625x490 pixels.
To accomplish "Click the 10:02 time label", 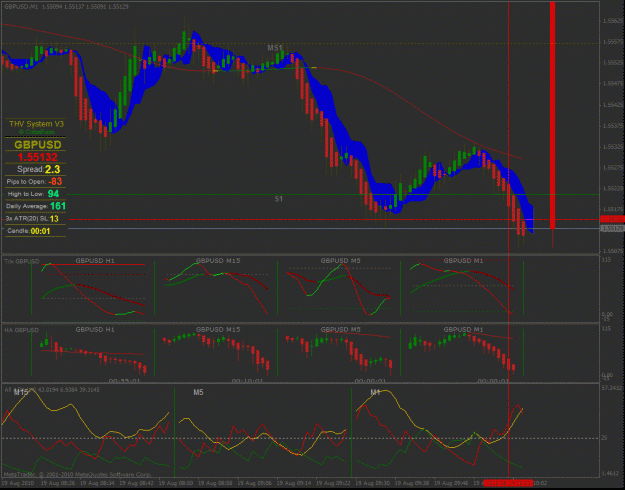I will click(540, 483).
